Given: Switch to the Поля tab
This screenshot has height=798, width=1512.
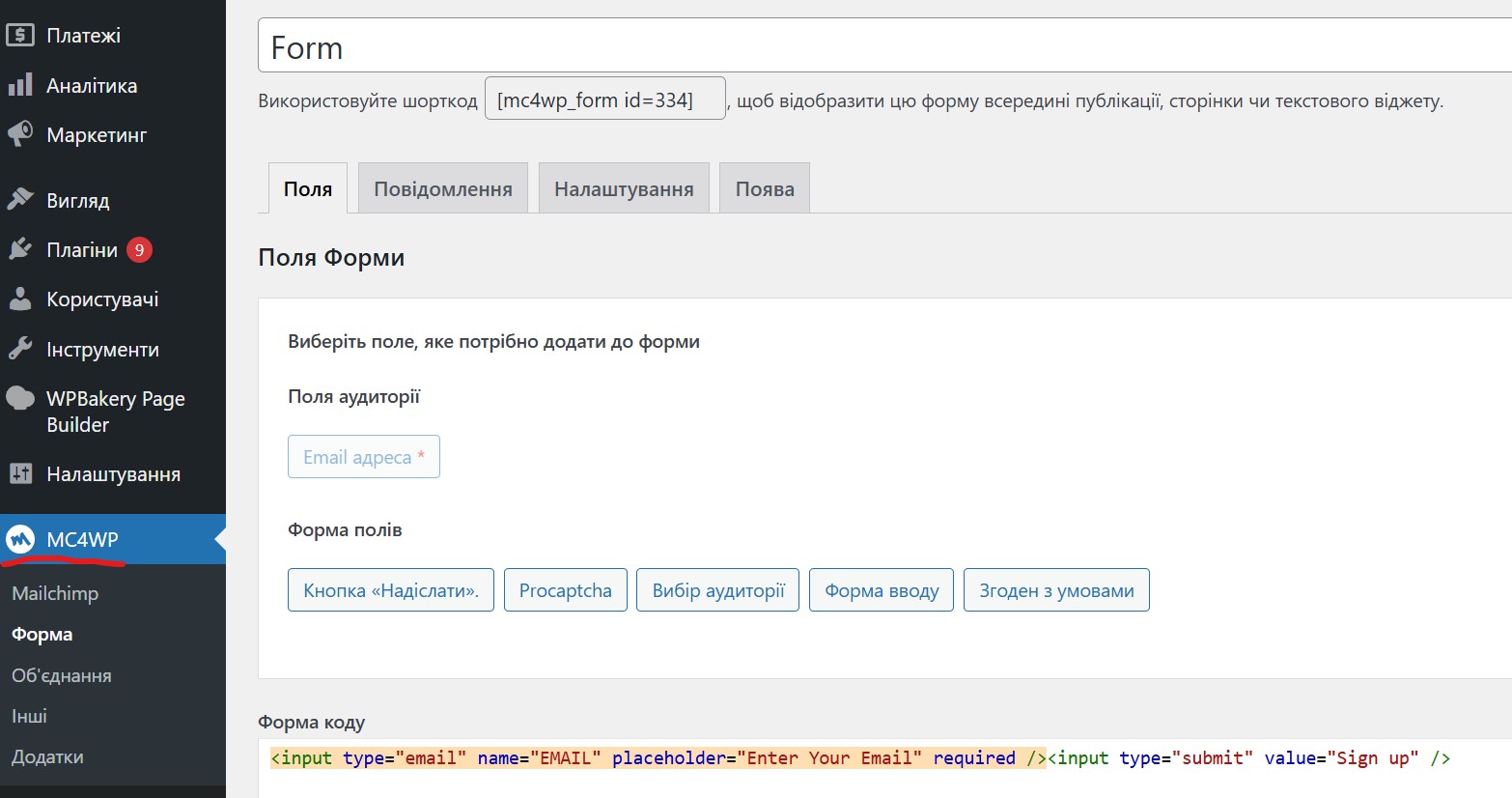Looking at the screenshot, I should [x=308, y=188].
